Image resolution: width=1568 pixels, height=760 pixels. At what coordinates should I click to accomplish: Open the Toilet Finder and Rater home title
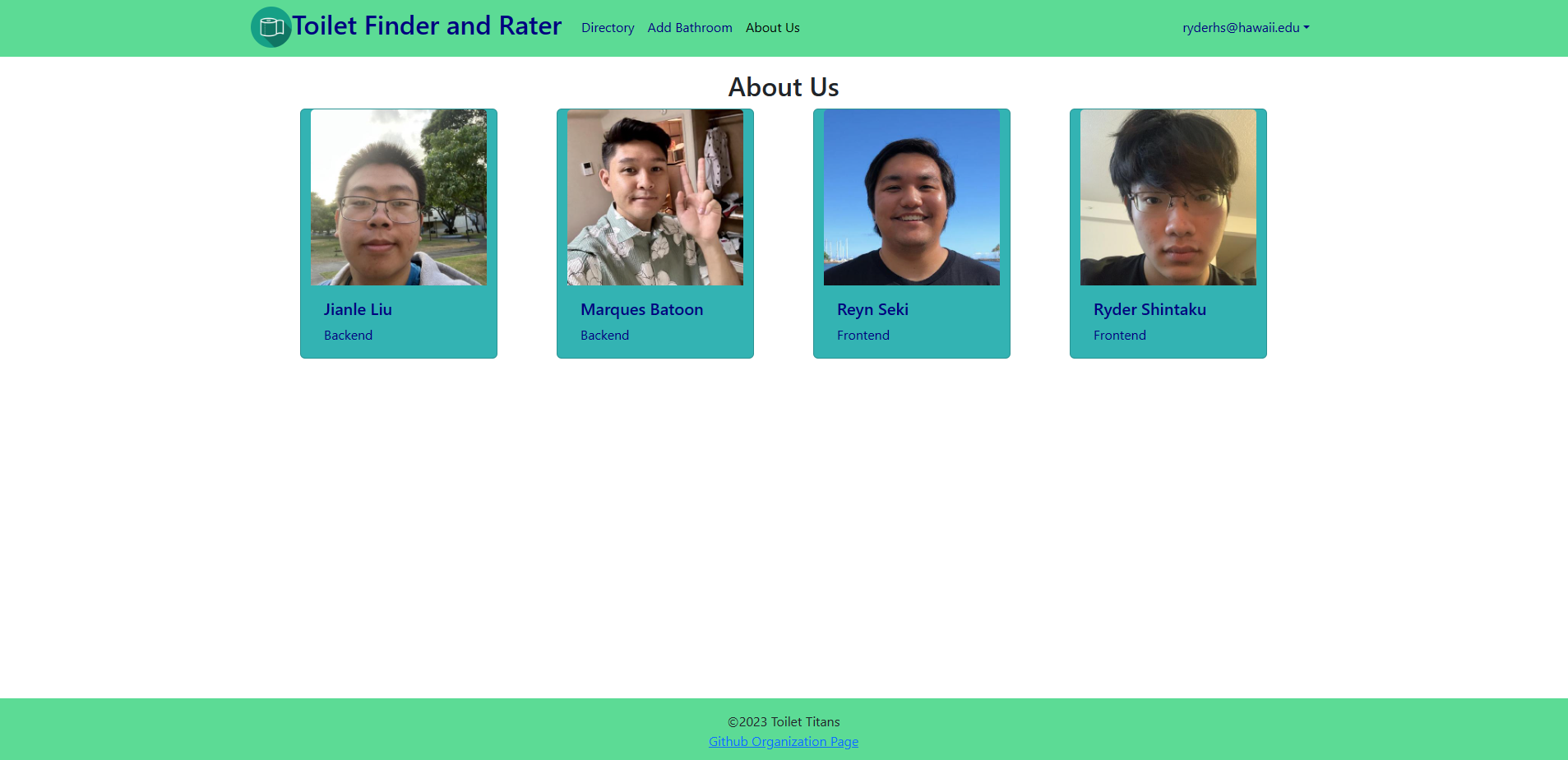(x=426, y=26)
